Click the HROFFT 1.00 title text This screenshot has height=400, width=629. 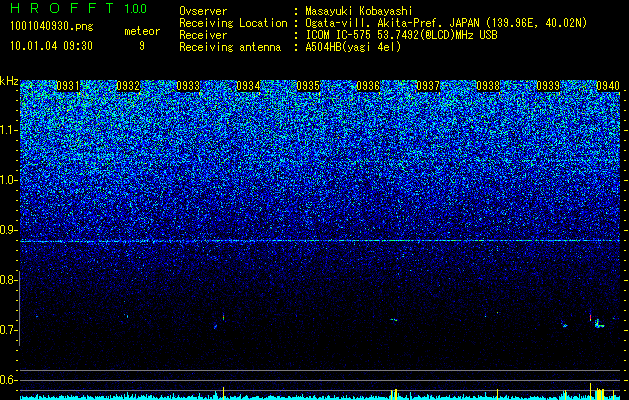pyautogui.click(x=78, y=8)
